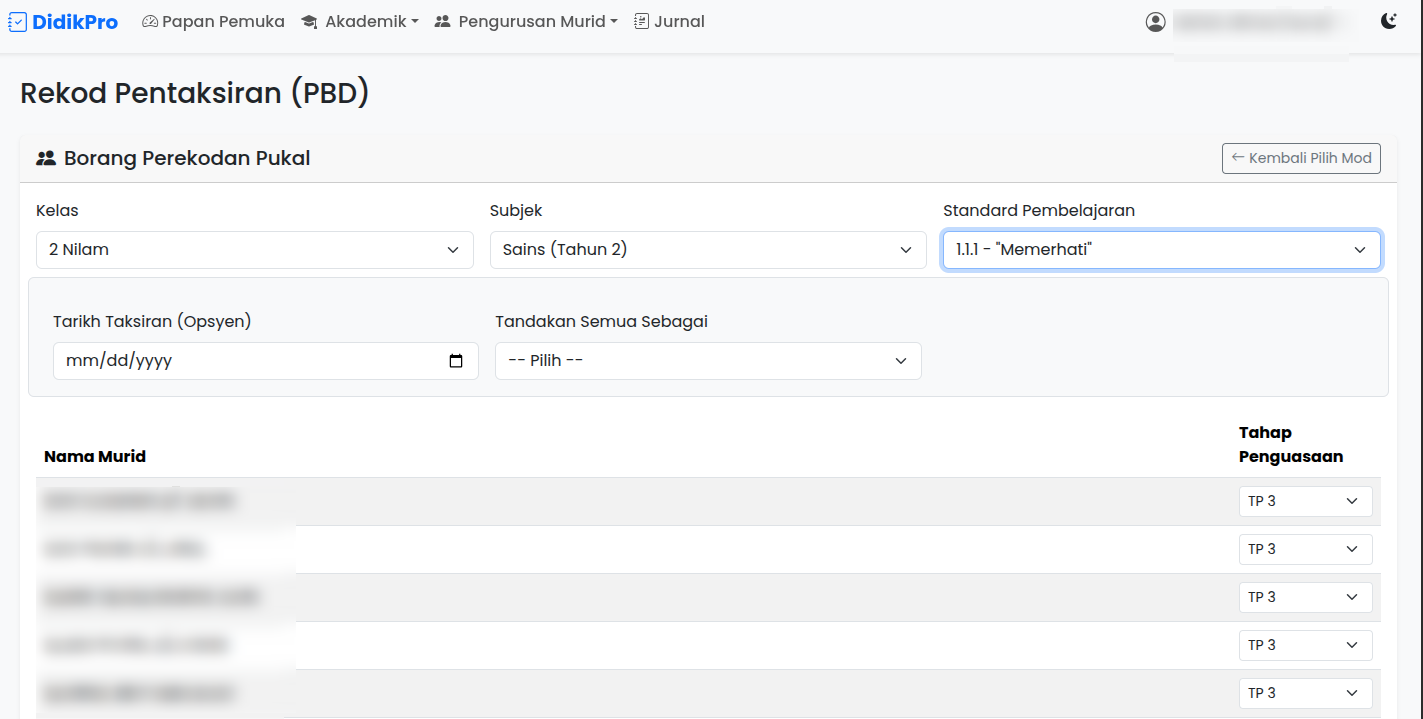The height and width of the screenshot is (719, 1423).
Task: Open the user profile avatar icon
Action: [x=1155, y=21]
